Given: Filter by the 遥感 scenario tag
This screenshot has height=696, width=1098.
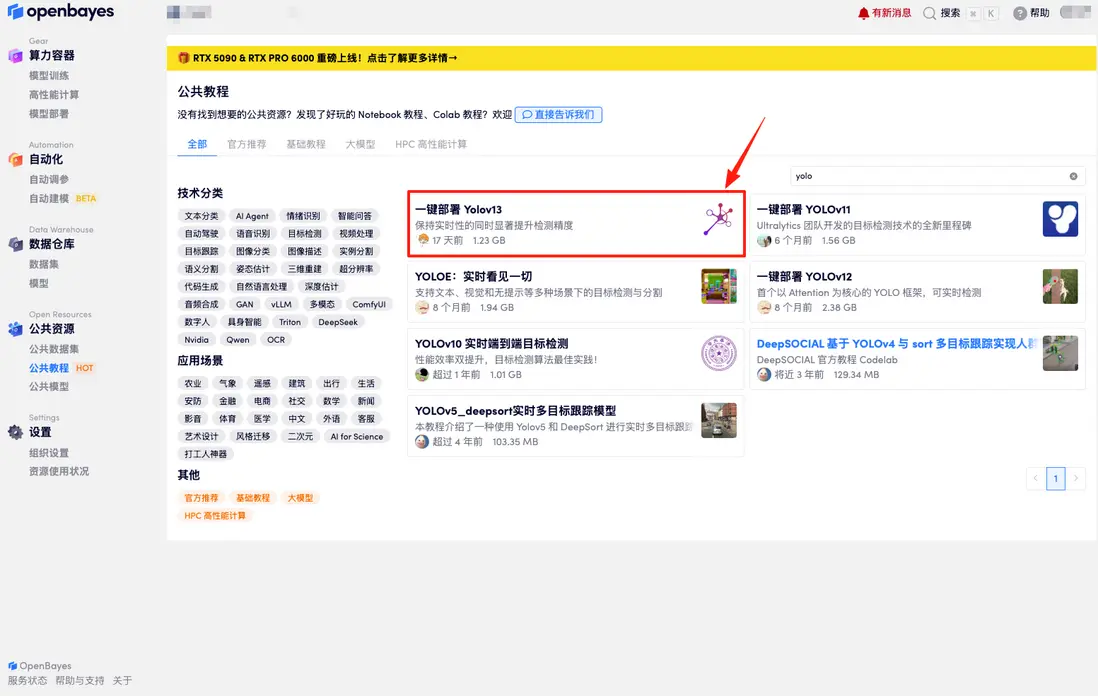Looking at the screenshot, I should (262, 384).
